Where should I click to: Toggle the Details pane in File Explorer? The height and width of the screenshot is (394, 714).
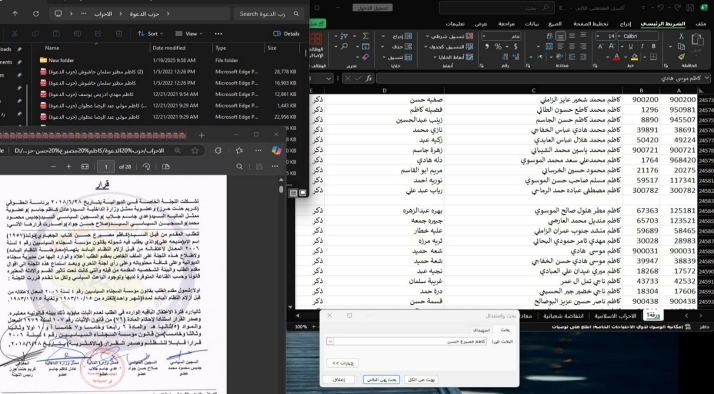286,34
